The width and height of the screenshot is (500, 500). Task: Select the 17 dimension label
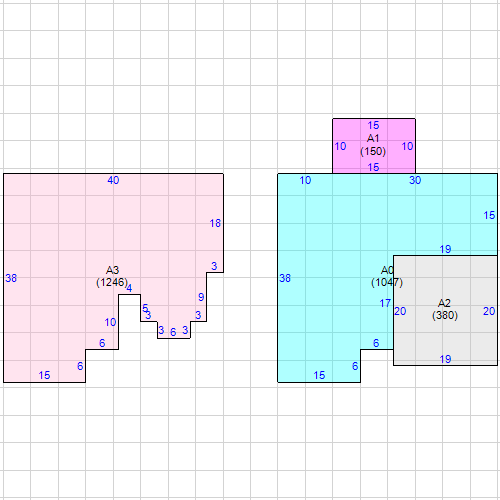click(385, 303)
